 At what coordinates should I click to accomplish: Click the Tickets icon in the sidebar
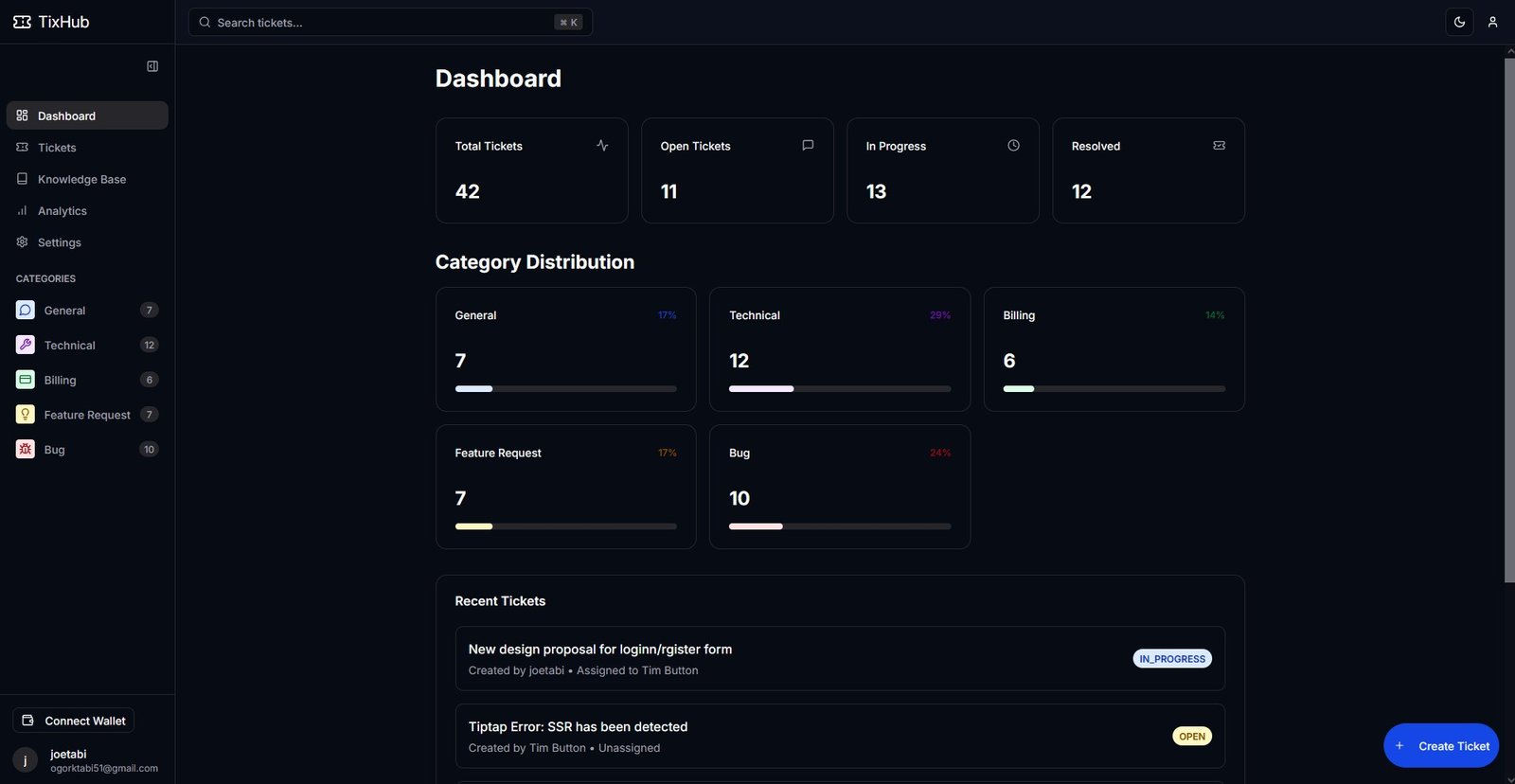pos(22,147)
